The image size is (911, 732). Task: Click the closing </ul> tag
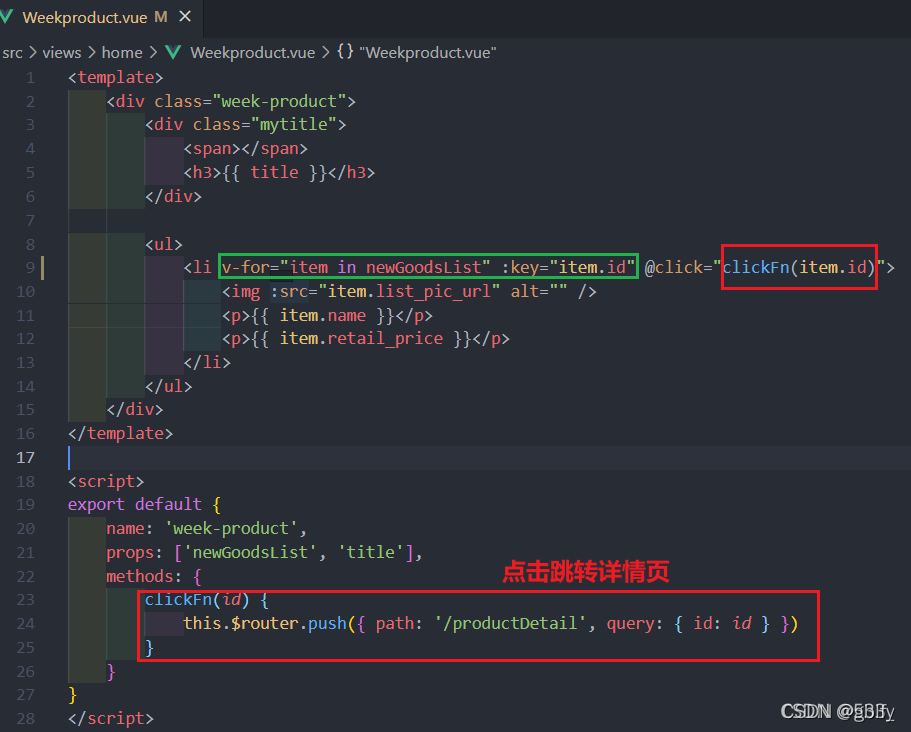[168, 387]
